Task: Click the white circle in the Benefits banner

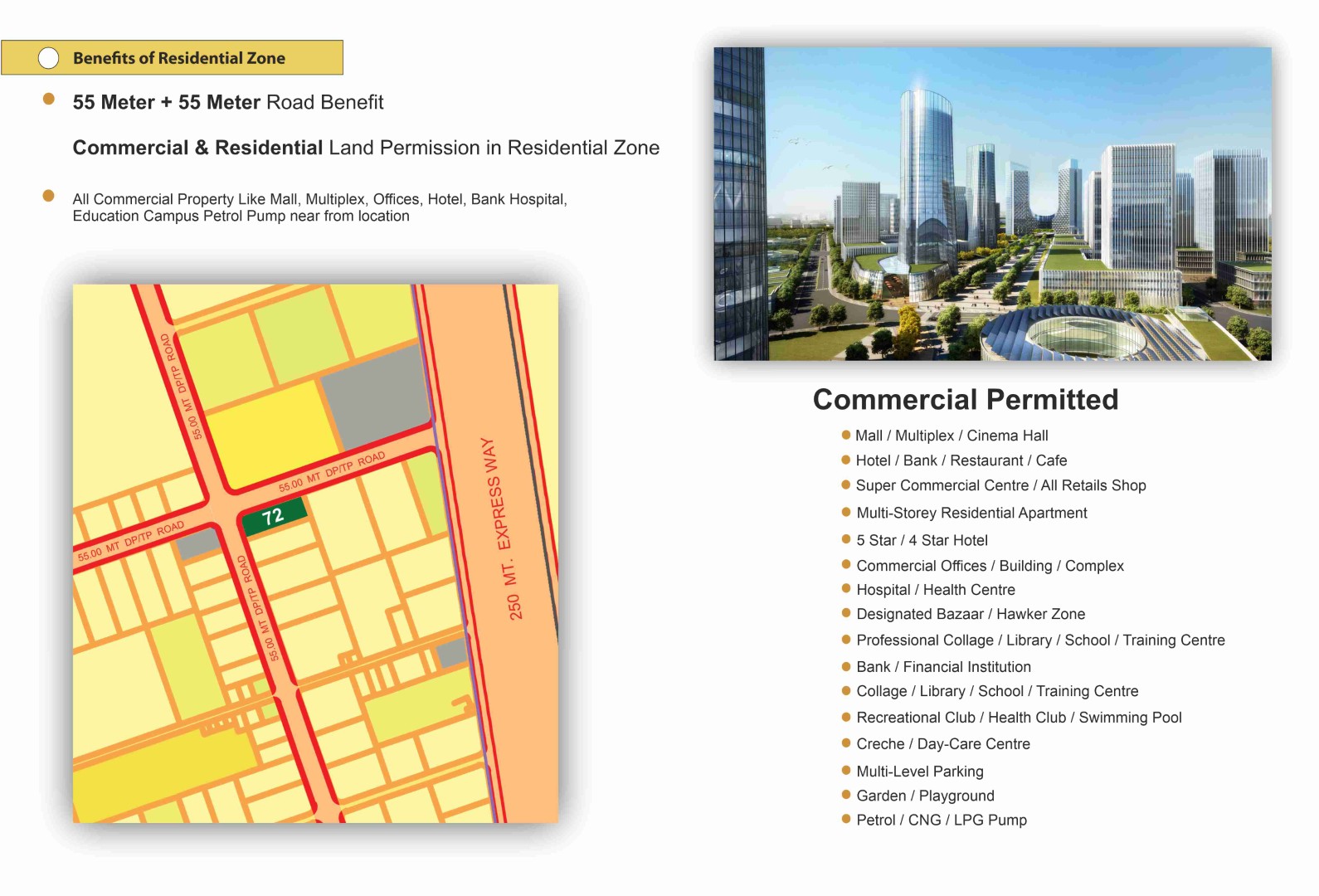Action: (49, 58)
